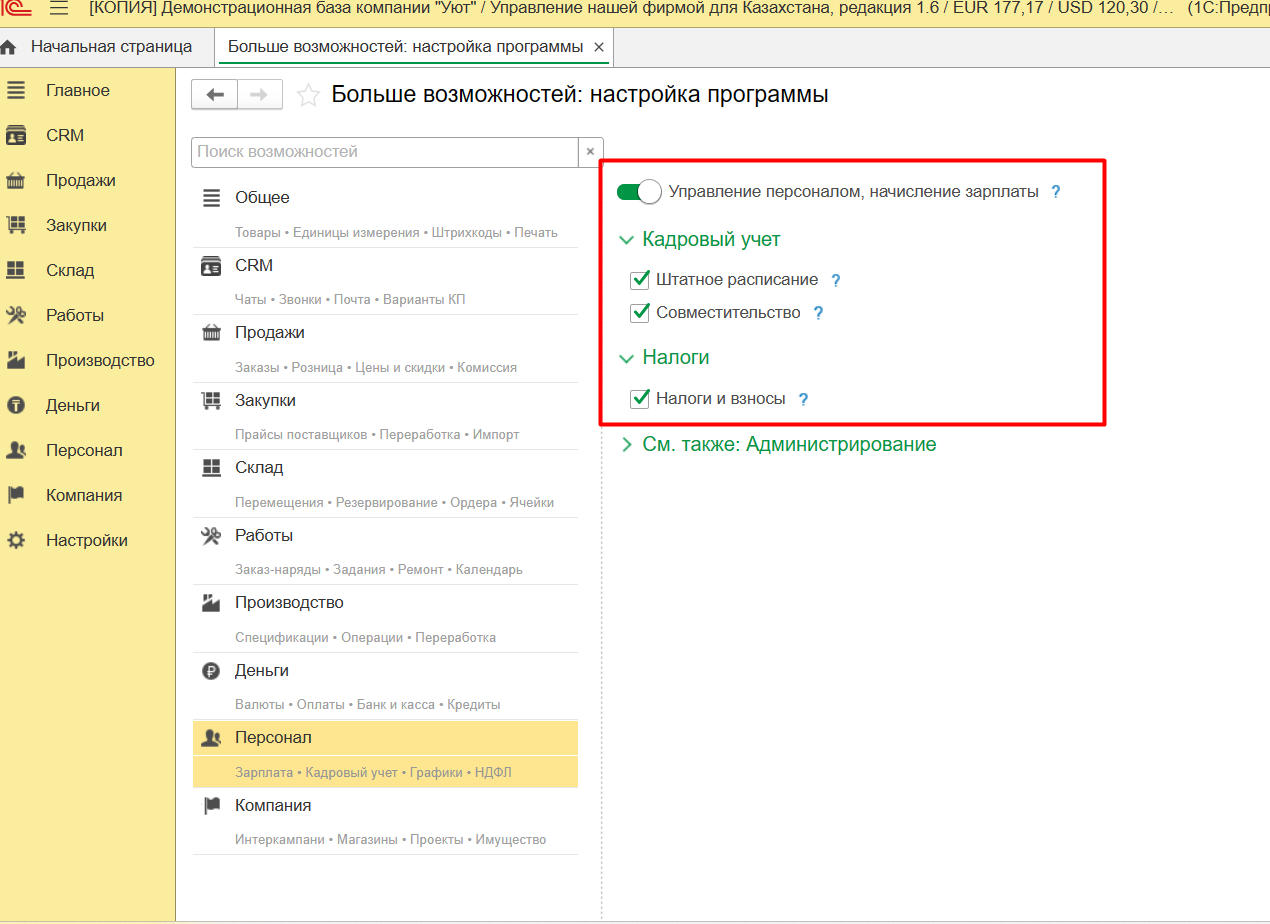Viewport: 1270px width, 924px height.
Task: Open the hamburger main menu icon
Action: tap(59, 9)
